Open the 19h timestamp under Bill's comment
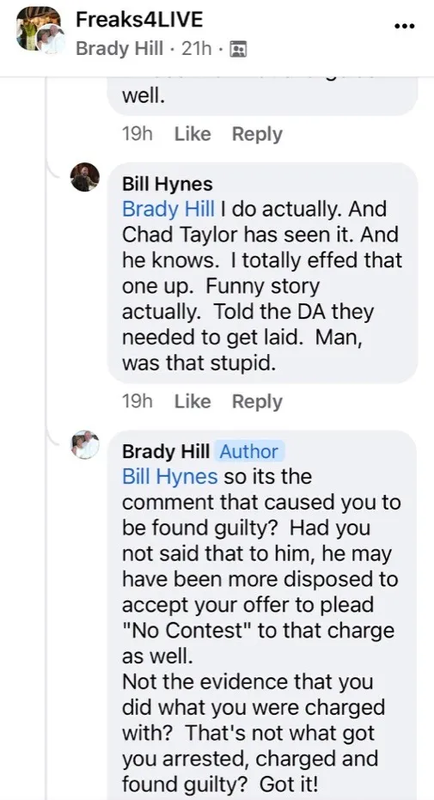Viewport: 434px width, 800px height. click(137, 401)
